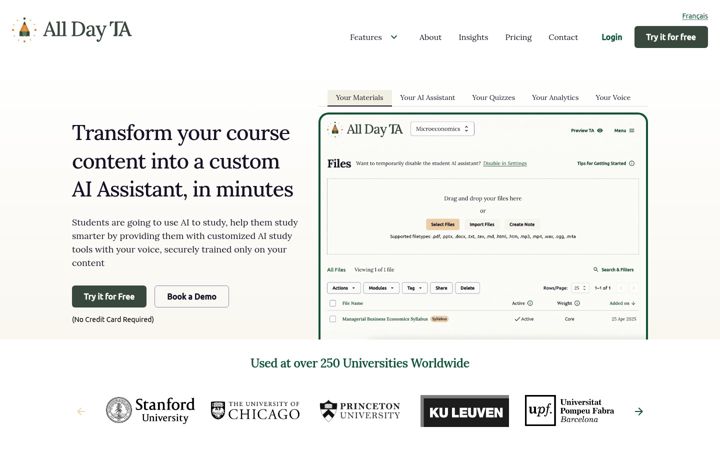720x450 pixels.
Task: Click the University of Chicago logo
Action: point(255,411)
